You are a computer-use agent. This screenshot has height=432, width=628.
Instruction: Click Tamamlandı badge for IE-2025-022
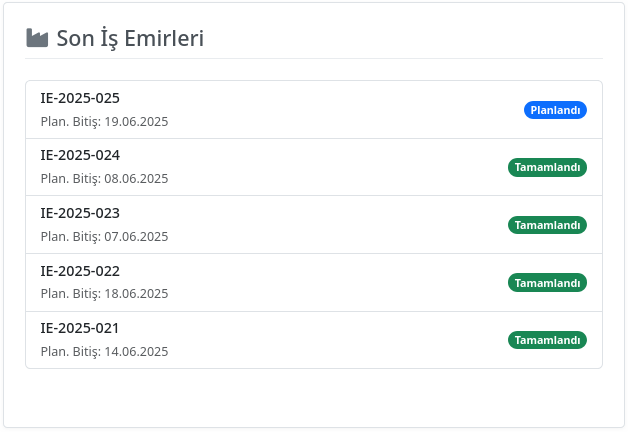click(x=547, y=283)
